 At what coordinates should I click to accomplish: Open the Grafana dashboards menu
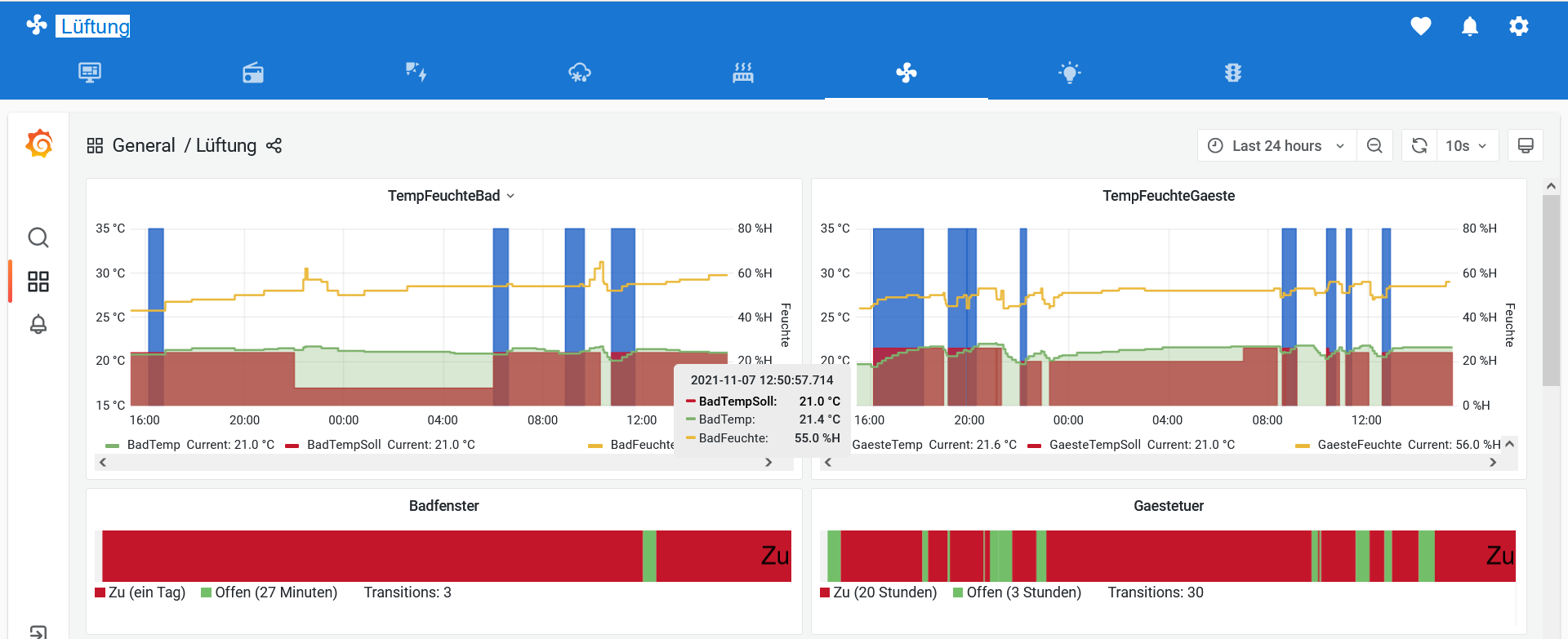(38, 282)
